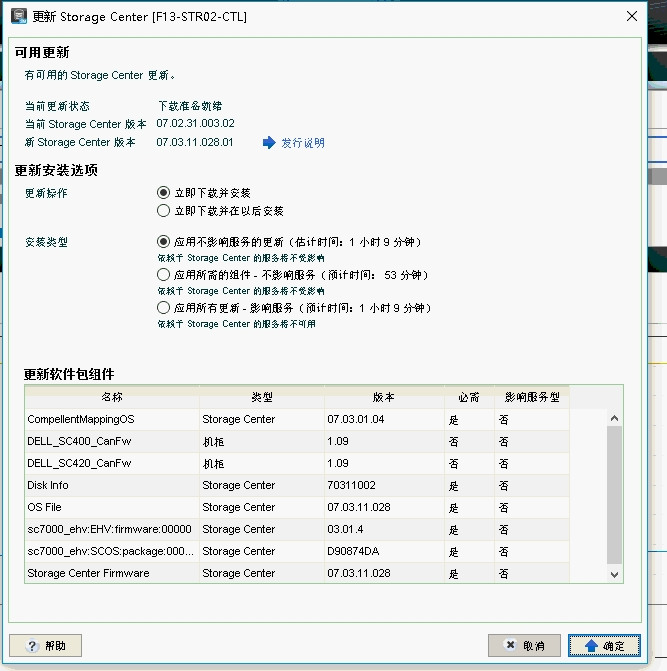Click up arrow icon on 确定 button
This screenshot has width=667, height=671.
(591, 646)
